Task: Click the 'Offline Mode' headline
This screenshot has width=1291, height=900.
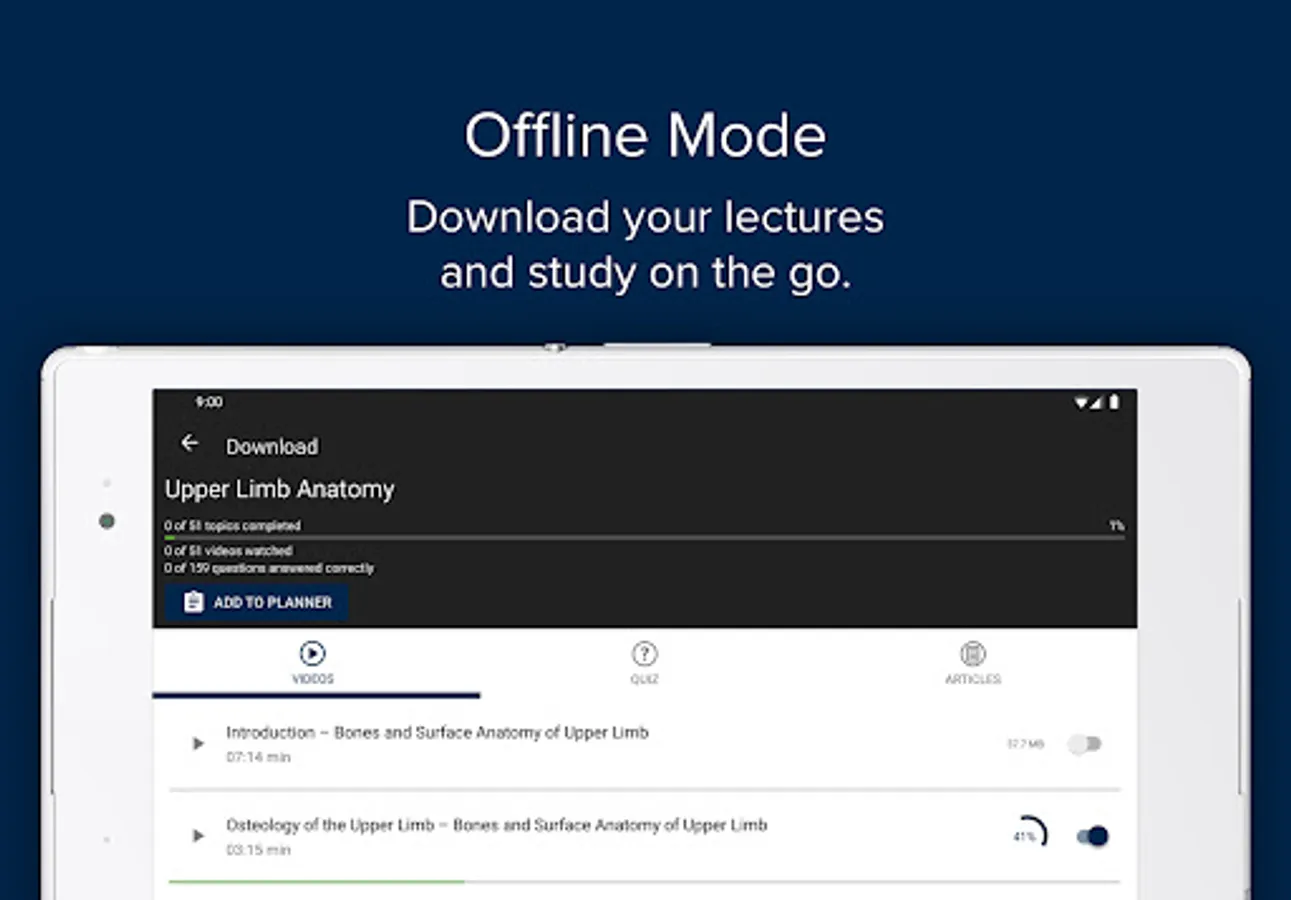Action: click(645, 136)
